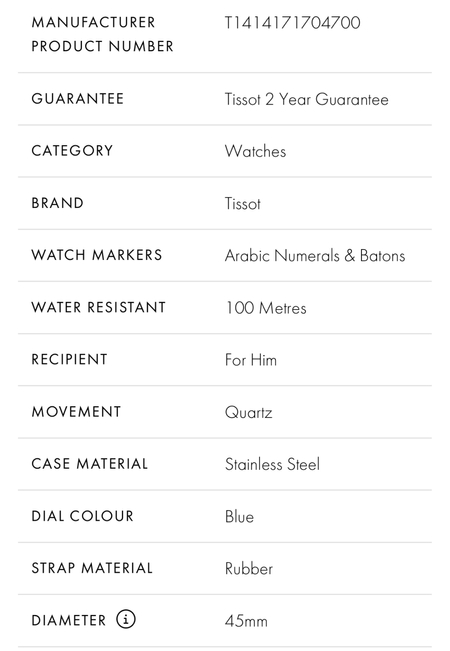The image size is (450, 651).
Task: Click the Guarantee row label
Action: point(78,99)
